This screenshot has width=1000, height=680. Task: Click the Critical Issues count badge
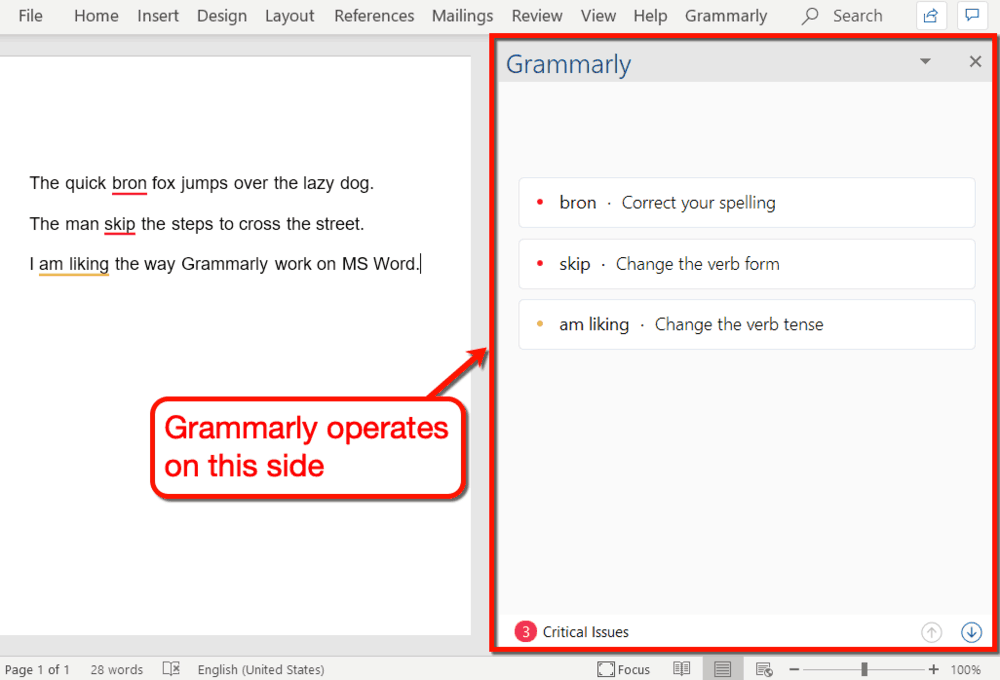[x=526, y=632]
